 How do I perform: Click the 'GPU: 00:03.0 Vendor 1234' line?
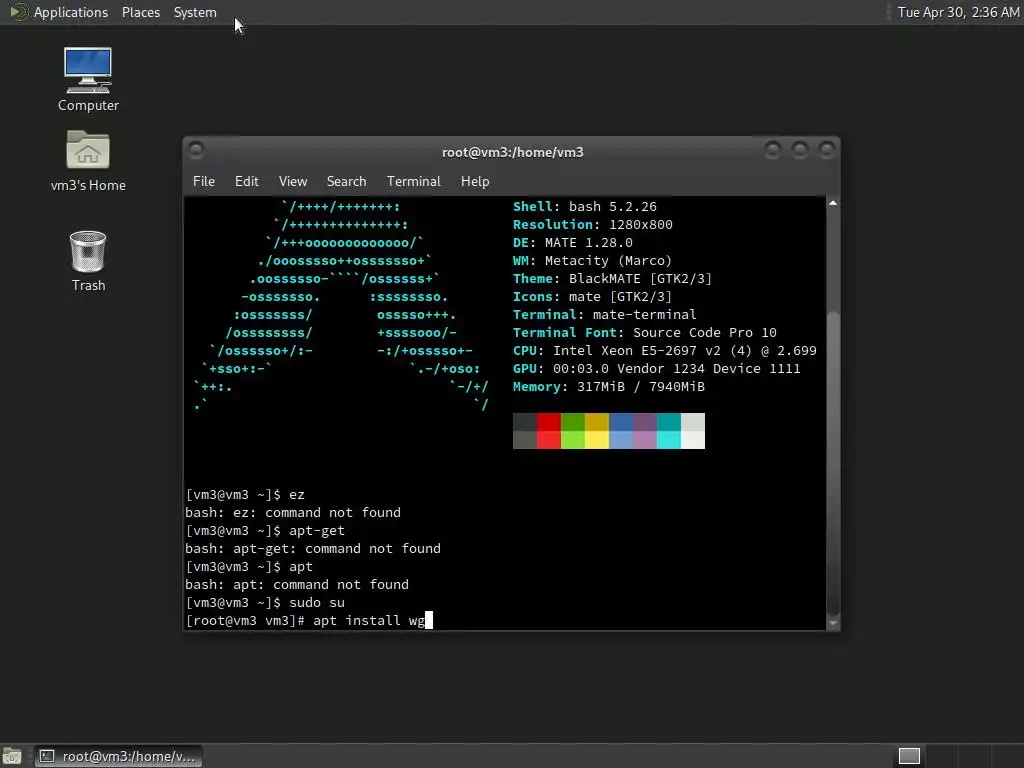click(x=656, y=368)
